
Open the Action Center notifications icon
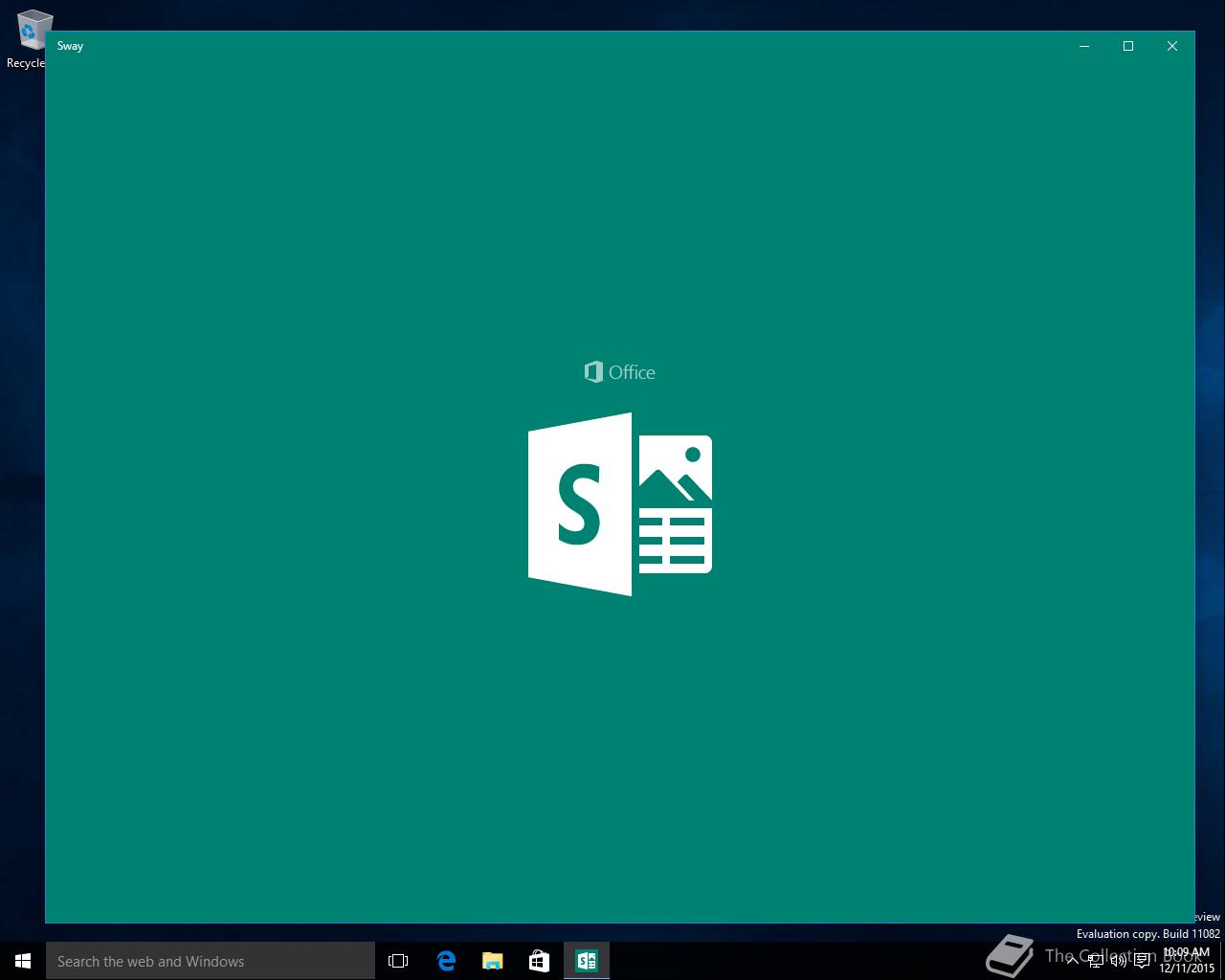pyautogui.click(x=1142, y=961)
